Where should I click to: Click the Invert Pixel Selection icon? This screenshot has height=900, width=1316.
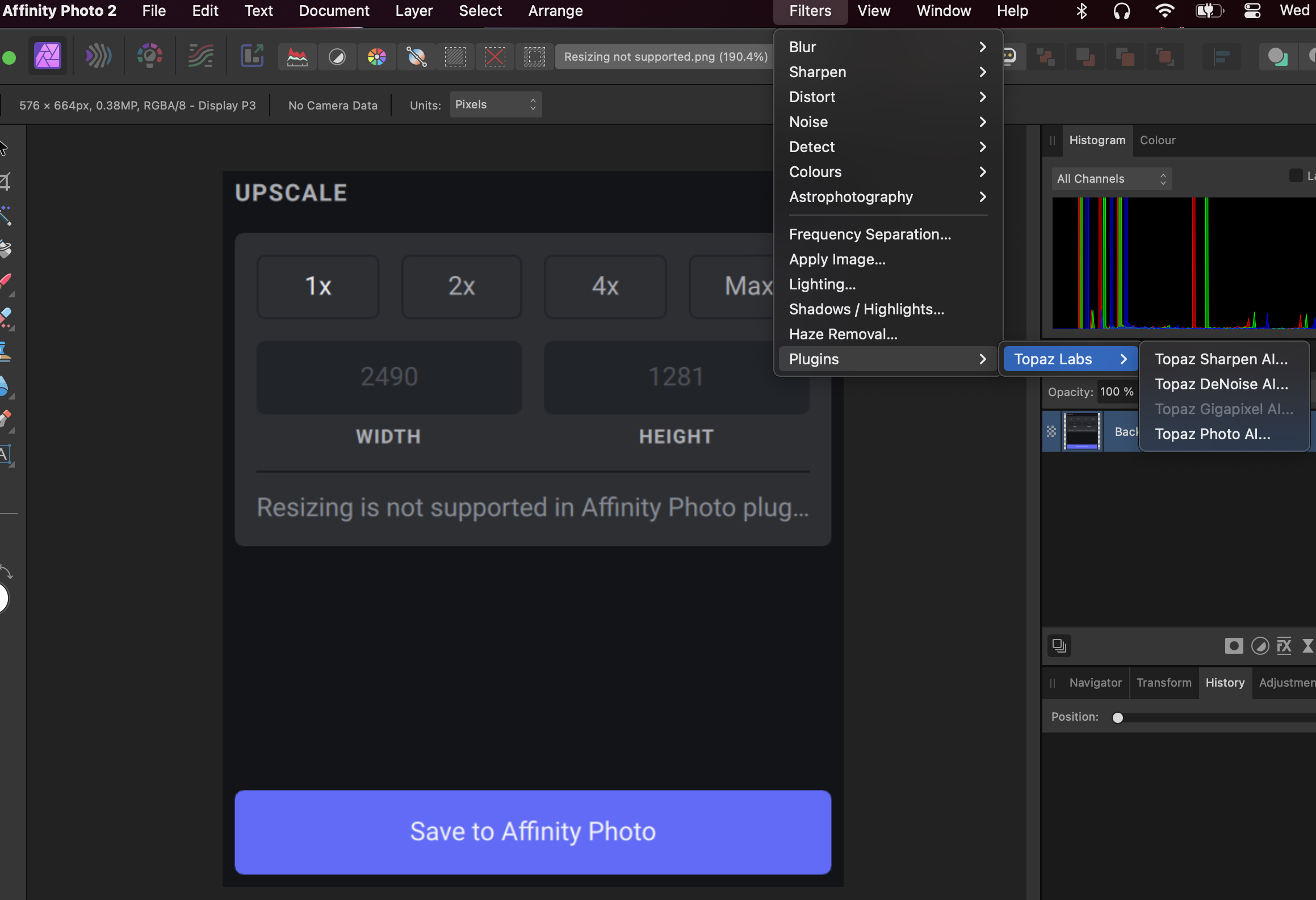click(x=534, y=57)
